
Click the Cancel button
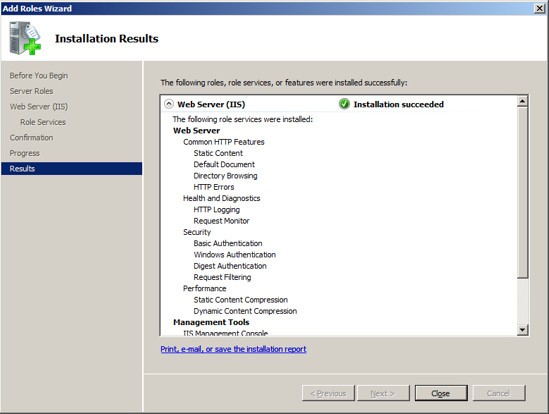pyautogui.click(x=499, y=393)
